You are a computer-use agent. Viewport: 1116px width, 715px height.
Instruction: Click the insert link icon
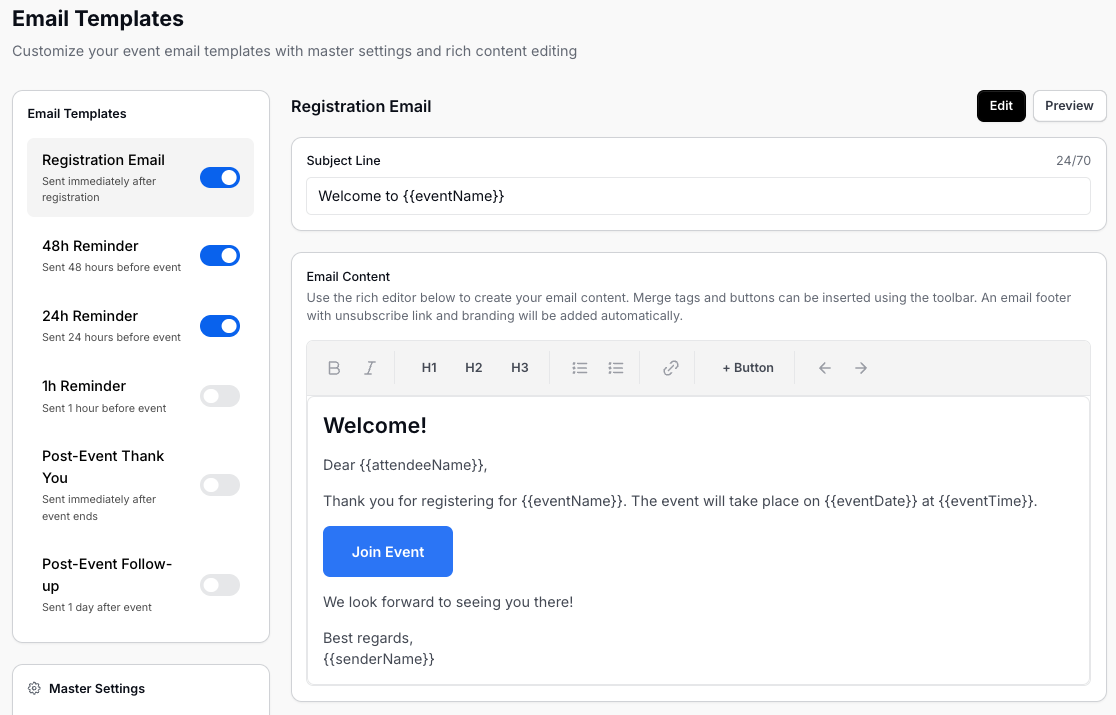pos(671,368)
